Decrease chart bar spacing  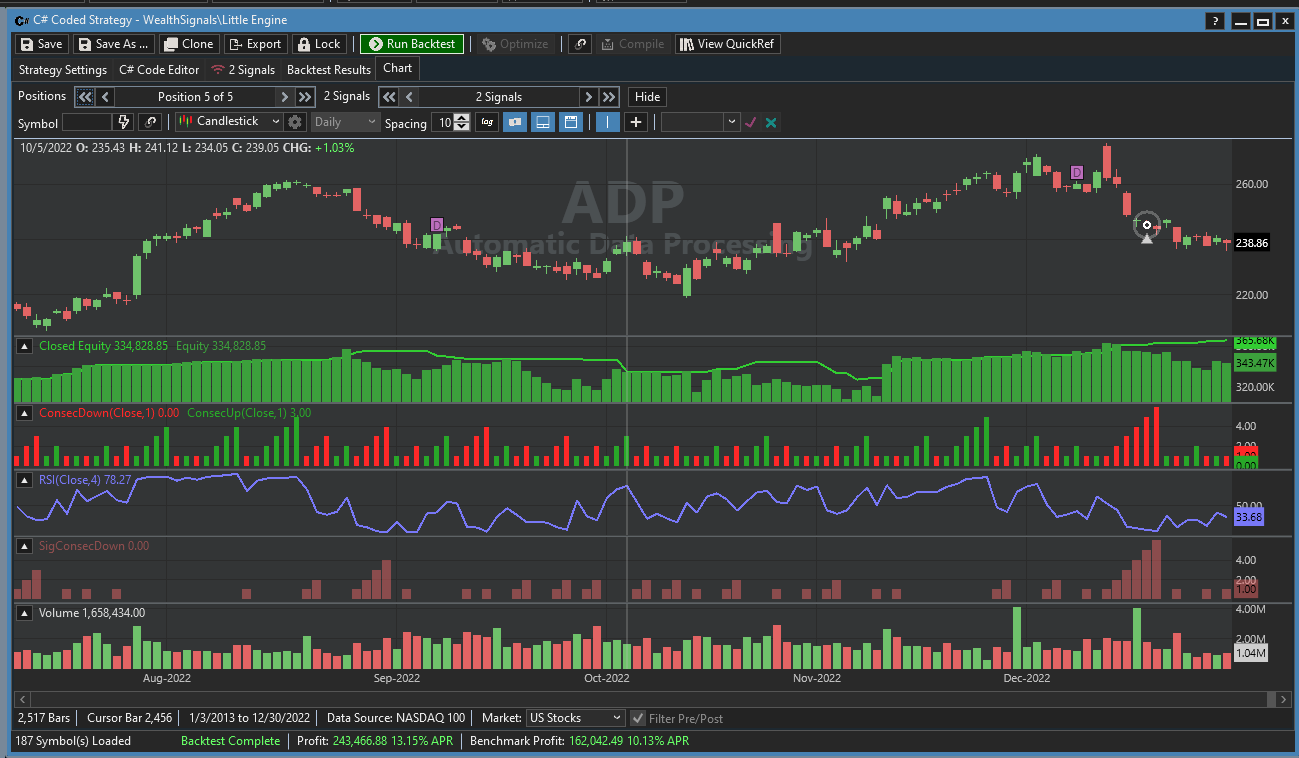click(461, 127)
